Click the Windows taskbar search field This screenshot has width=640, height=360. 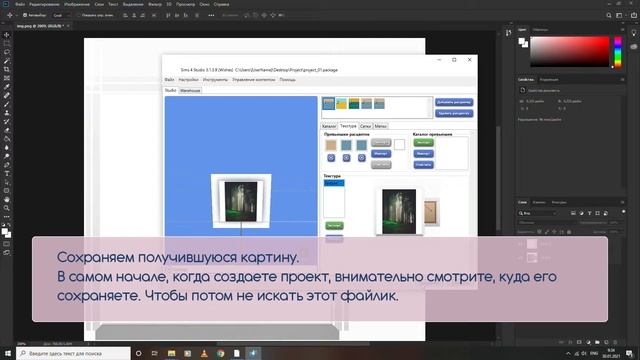pos(73,353)
